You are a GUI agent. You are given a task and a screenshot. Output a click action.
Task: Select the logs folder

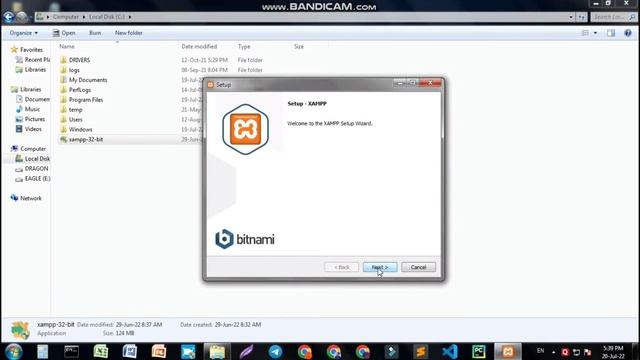pos(74,70)
